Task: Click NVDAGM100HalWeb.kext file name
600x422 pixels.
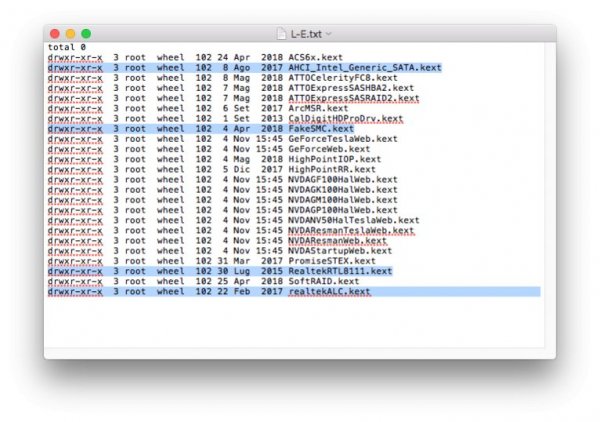Action: [x=343, y=200]
